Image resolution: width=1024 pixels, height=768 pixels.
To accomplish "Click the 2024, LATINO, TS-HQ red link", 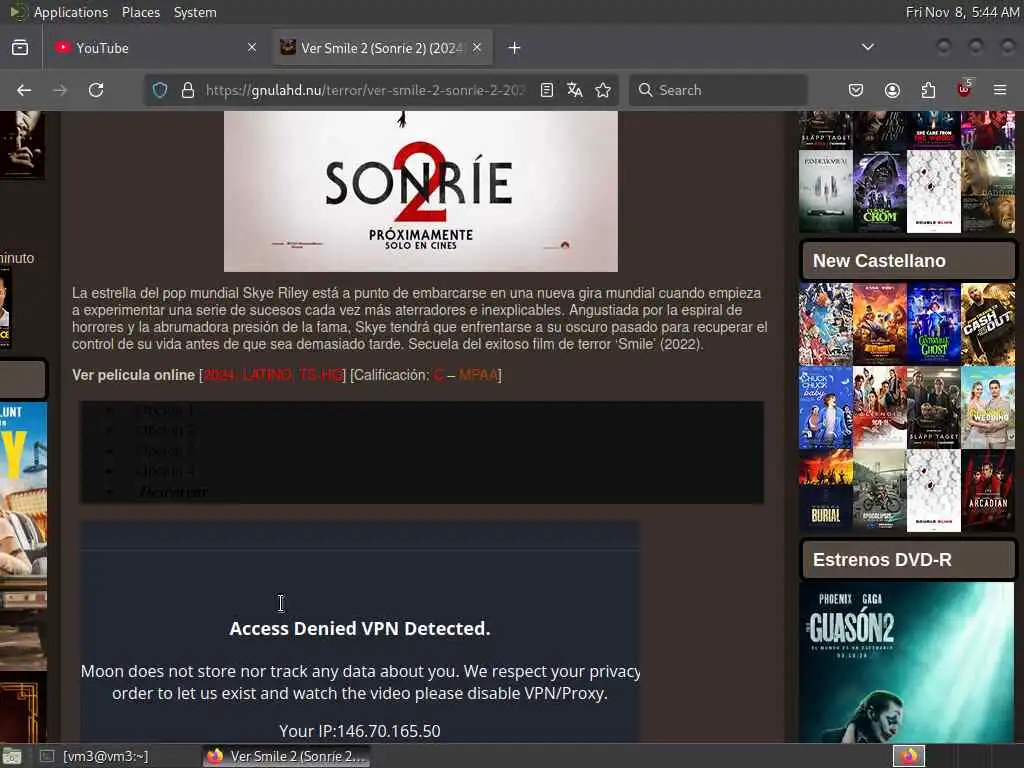I will click(x=274, y=376).
